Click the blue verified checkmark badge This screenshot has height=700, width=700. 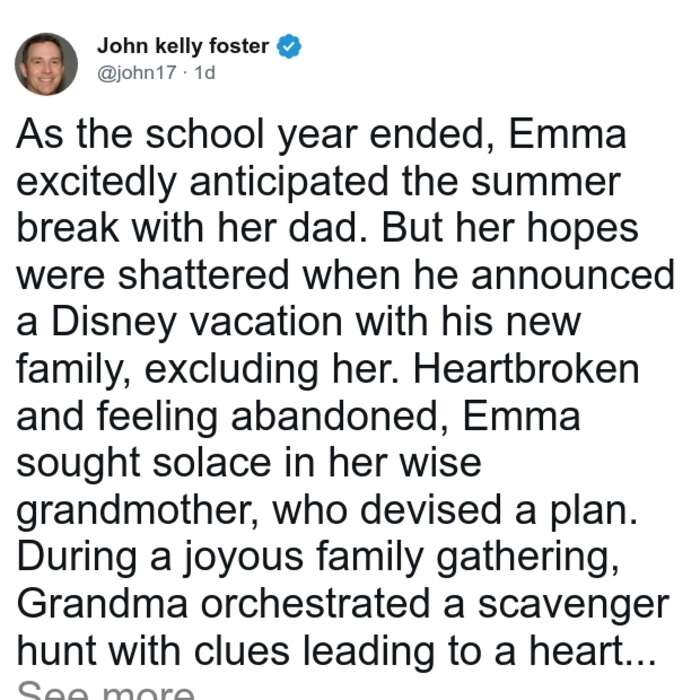pyautogui.click(x=289, y=46)
